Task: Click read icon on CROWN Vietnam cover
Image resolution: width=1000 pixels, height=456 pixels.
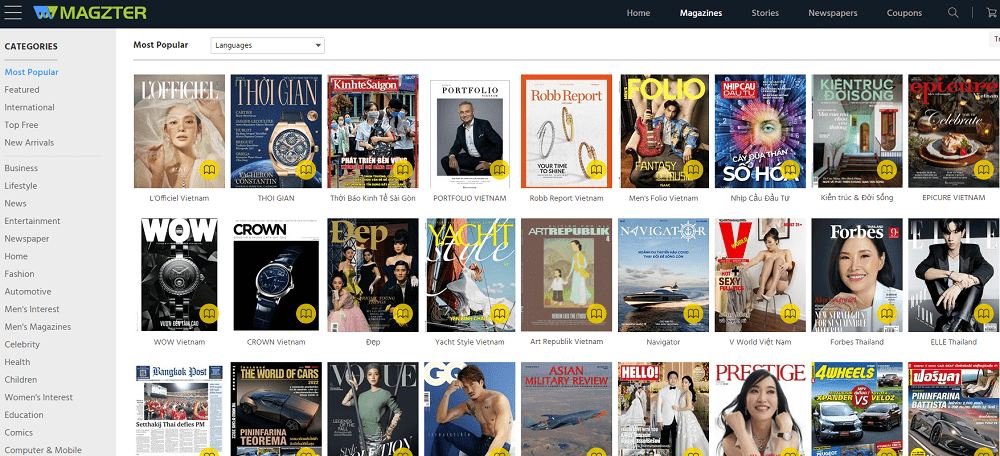Action: click(306, 314)
